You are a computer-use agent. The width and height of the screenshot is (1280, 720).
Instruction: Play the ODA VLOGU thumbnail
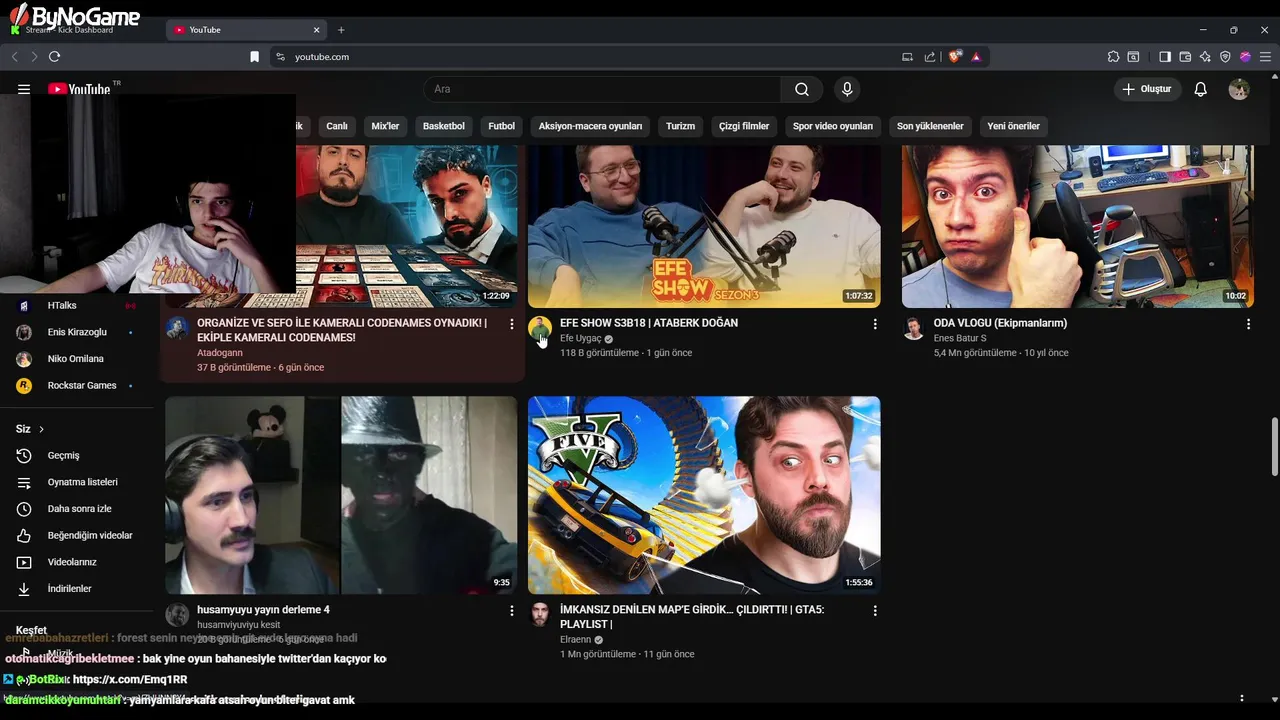click(1077, 226)
